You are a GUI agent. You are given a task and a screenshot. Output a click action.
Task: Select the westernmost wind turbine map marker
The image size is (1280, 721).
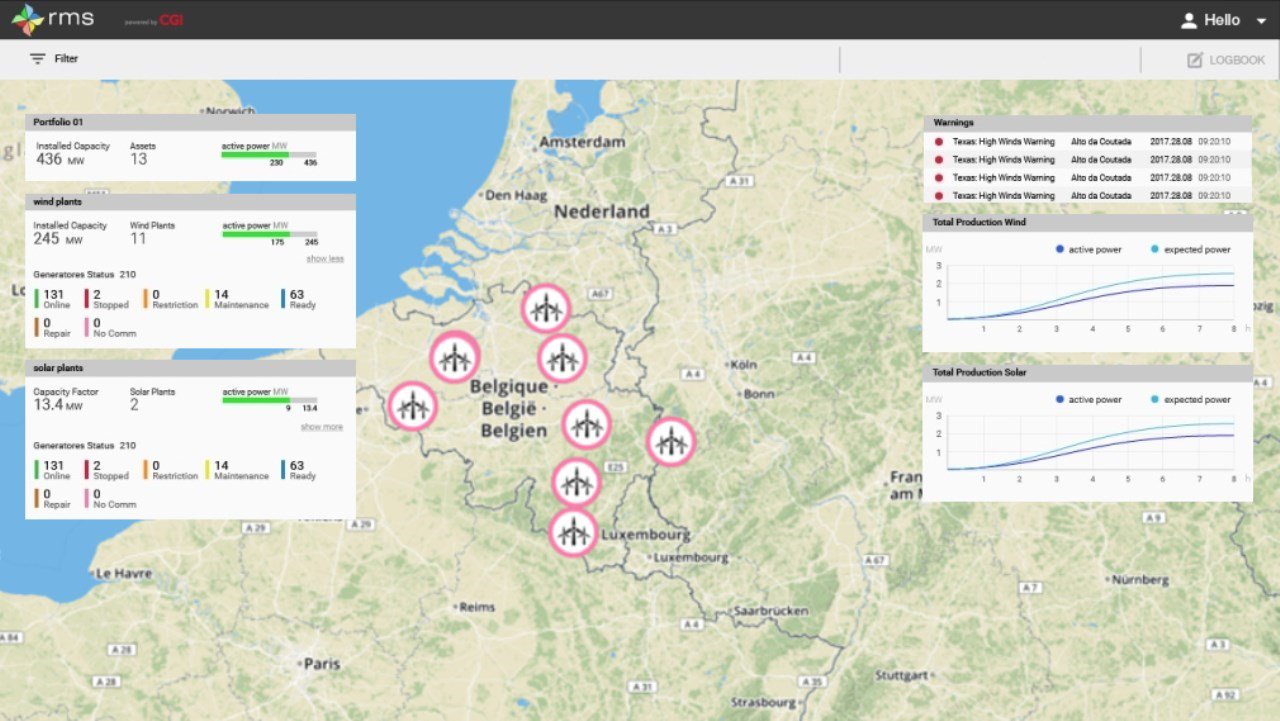[x=412, y=406]
